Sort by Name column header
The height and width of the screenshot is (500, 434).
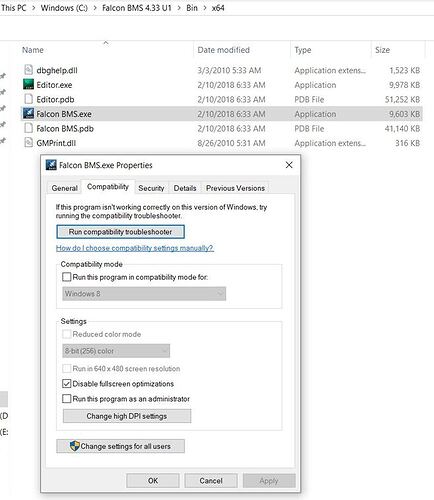[x=33, y=50]
